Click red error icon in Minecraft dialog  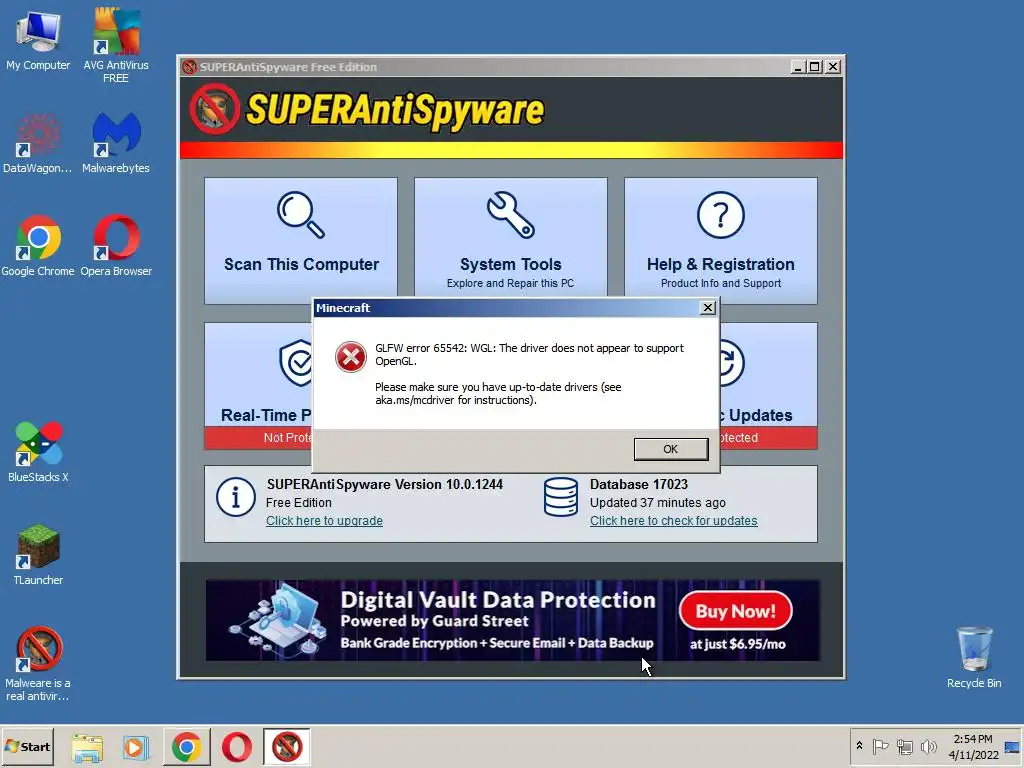click(351, 357)
